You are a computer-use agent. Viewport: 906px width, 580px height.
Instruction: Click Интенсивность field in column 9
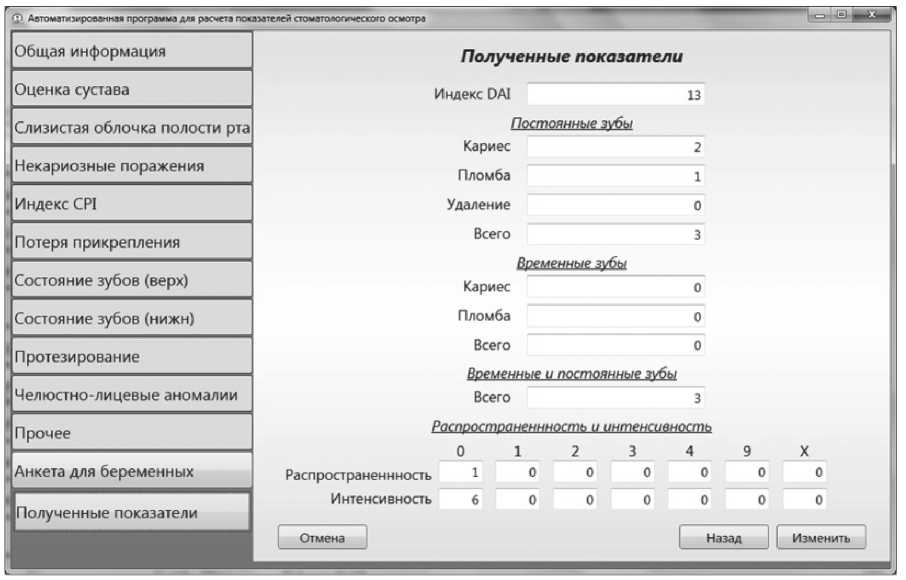747,499
